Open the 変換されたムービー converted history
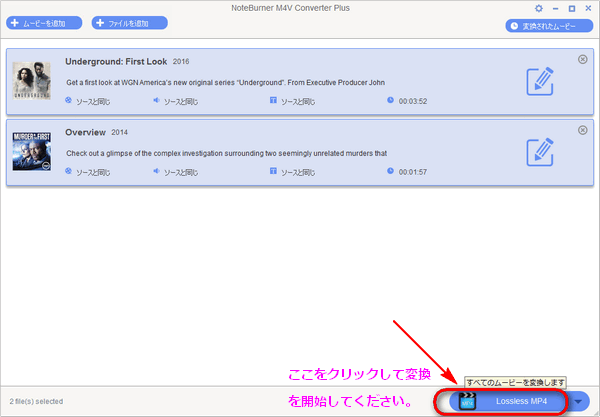 (x=549, y=26)
